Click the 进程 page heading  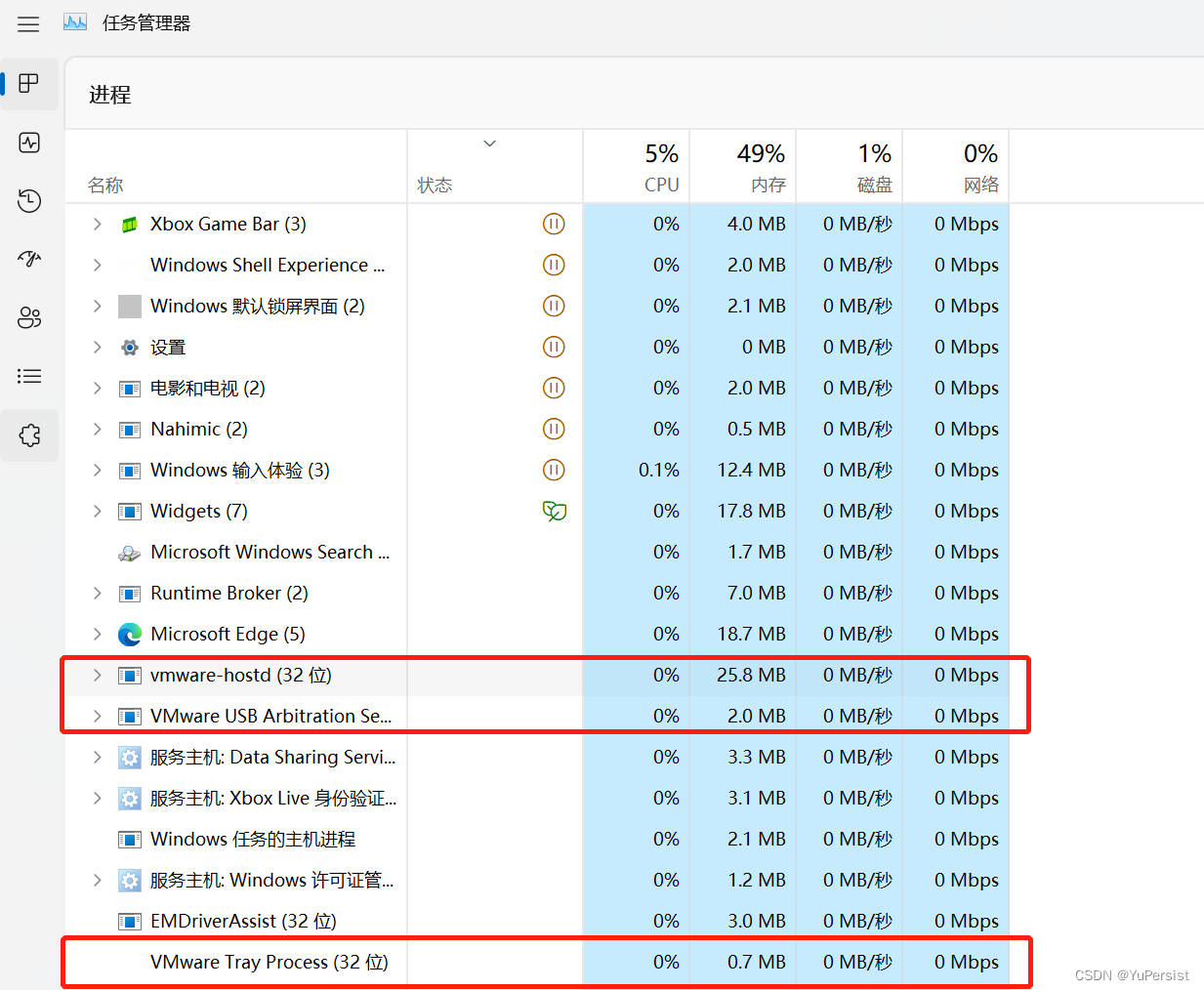click(109, 95)
